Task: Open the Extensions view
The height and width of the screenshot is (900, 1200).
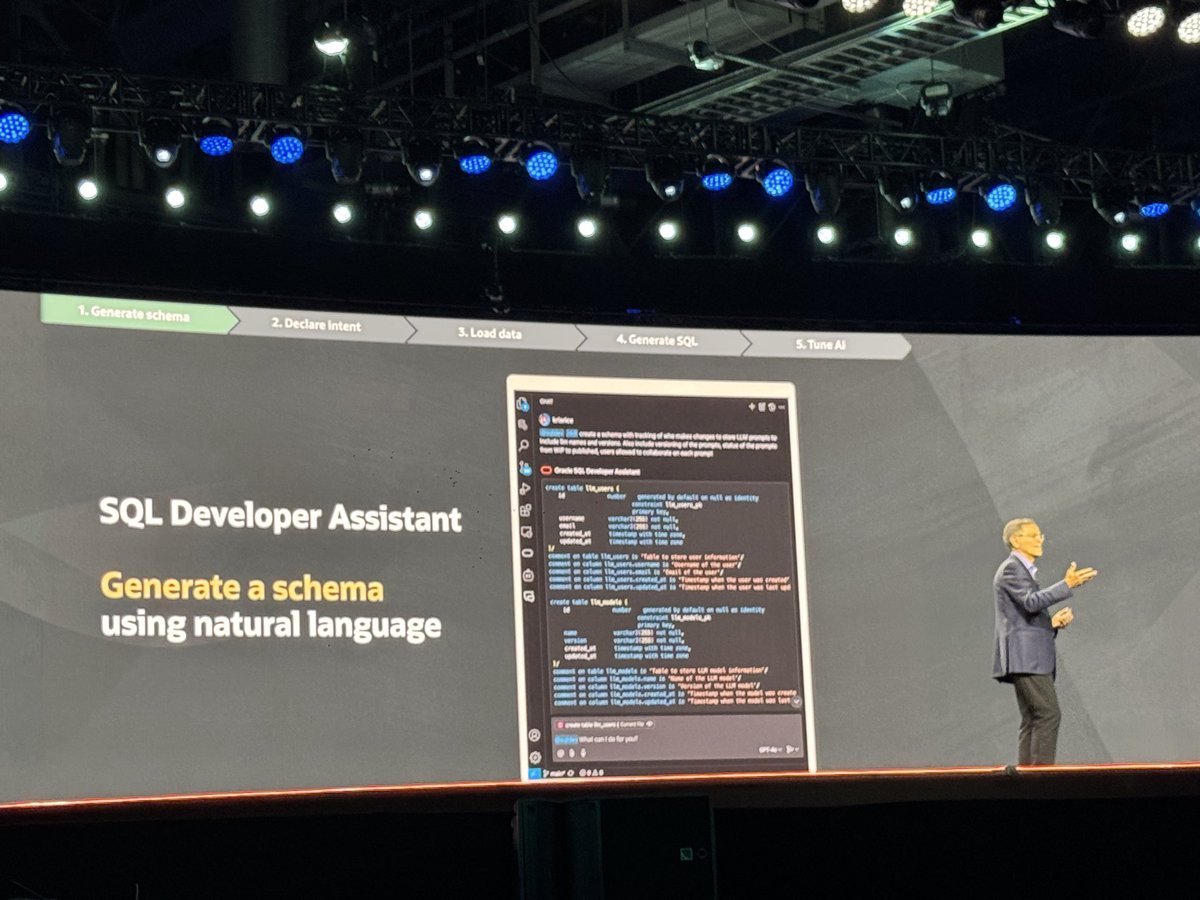Action: pyautogui.click(x=525, y=510)
